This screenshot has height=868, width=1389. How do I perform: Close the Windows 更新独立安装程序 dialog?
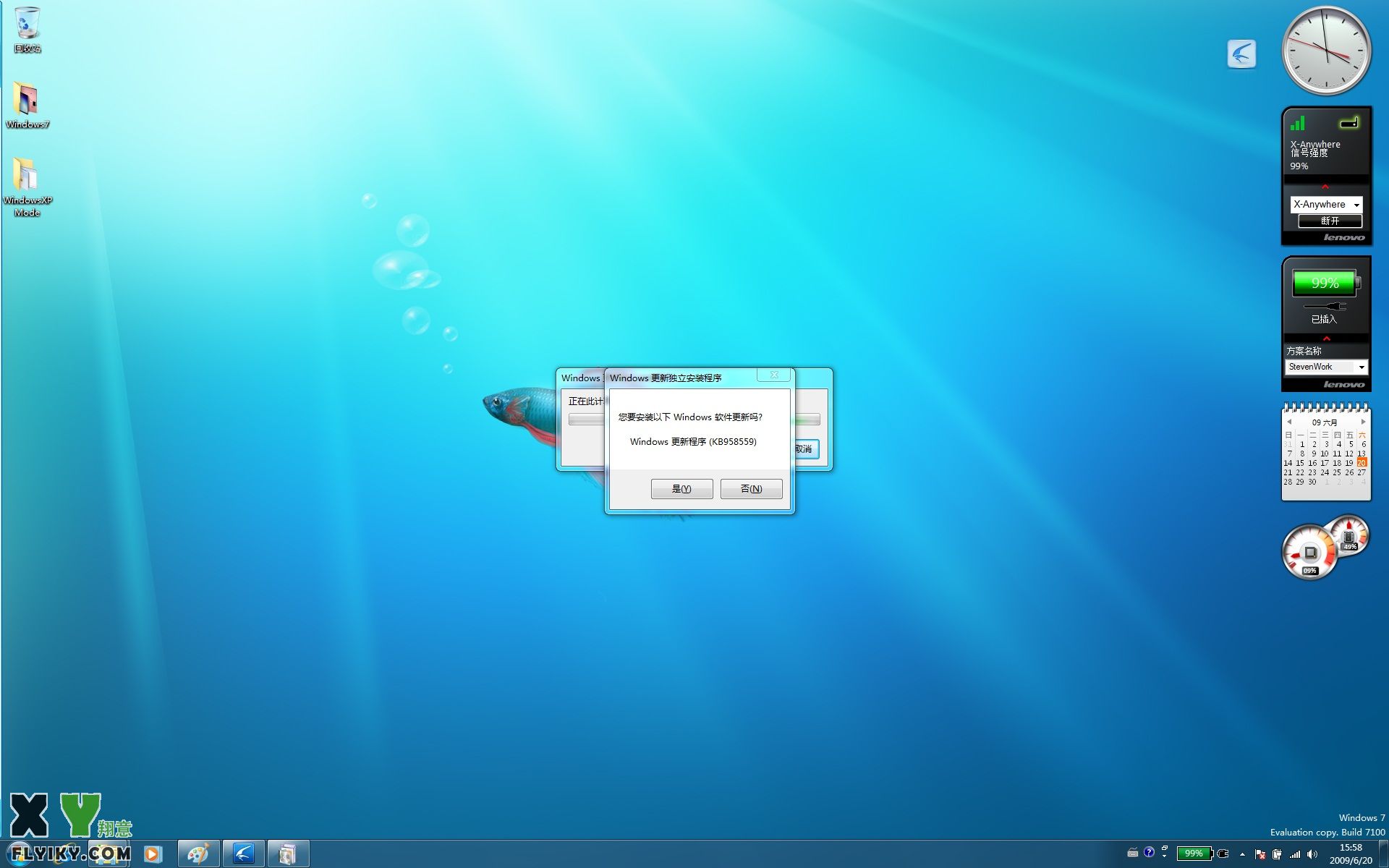[x=774, y=375]
